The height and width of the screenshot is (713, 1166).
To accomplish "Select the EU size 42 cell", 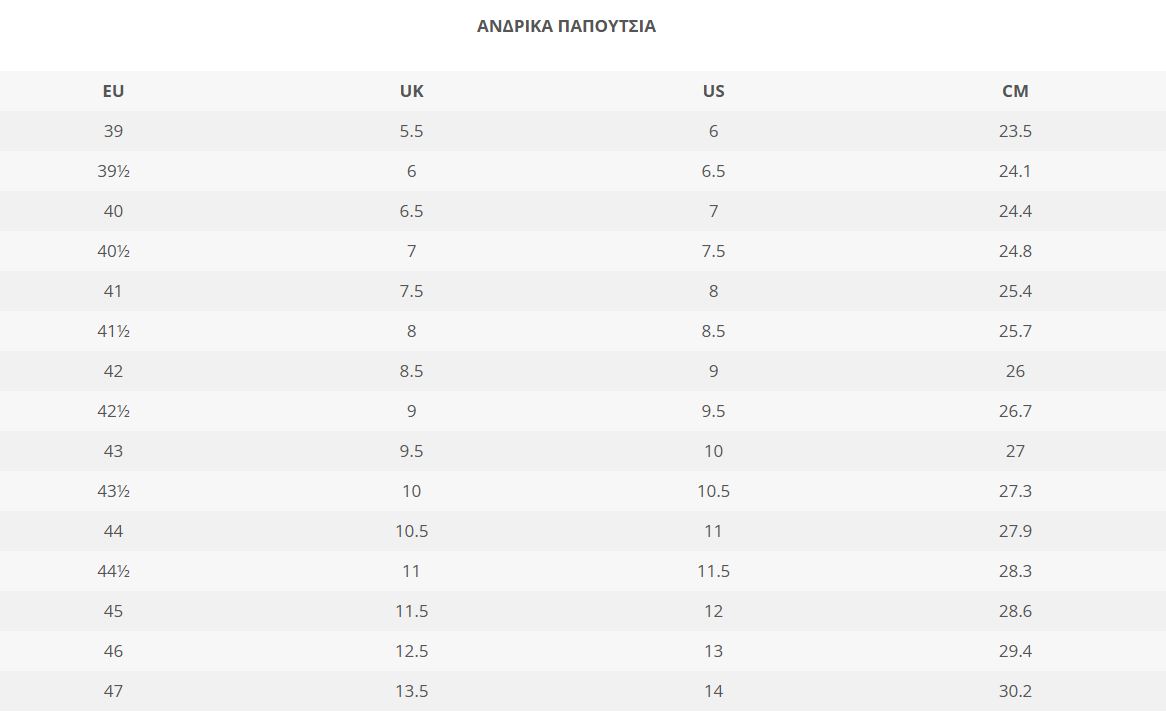I will (113, 371).
